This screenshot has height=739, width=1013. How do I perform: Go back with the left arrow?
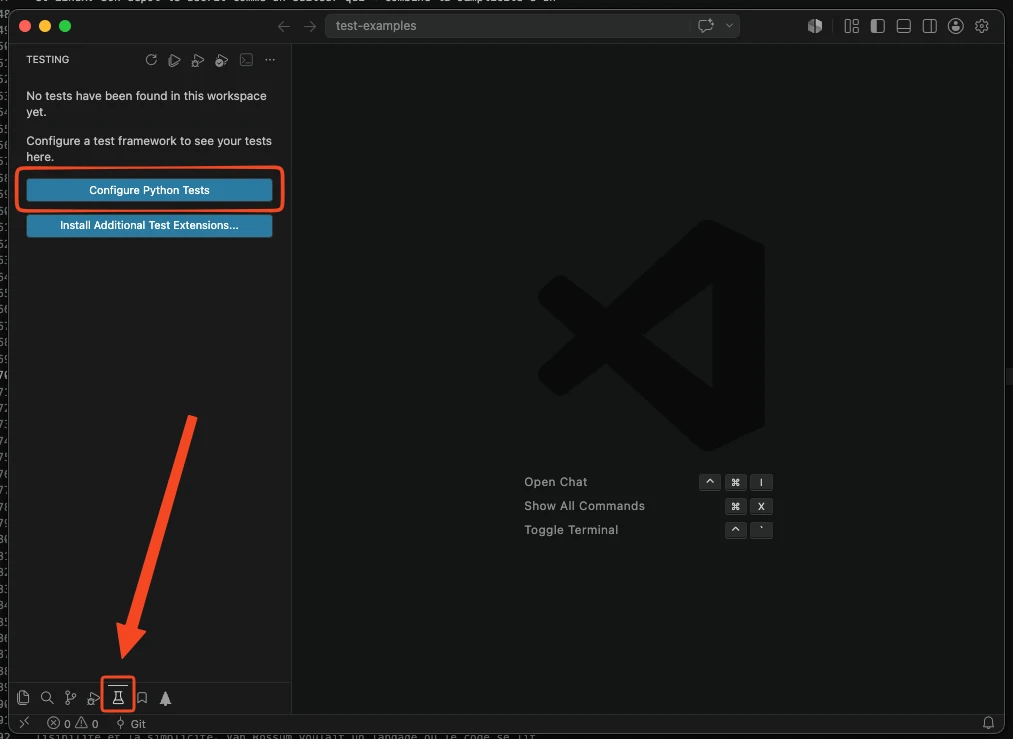pyautogui.click(x=284, y=26)
